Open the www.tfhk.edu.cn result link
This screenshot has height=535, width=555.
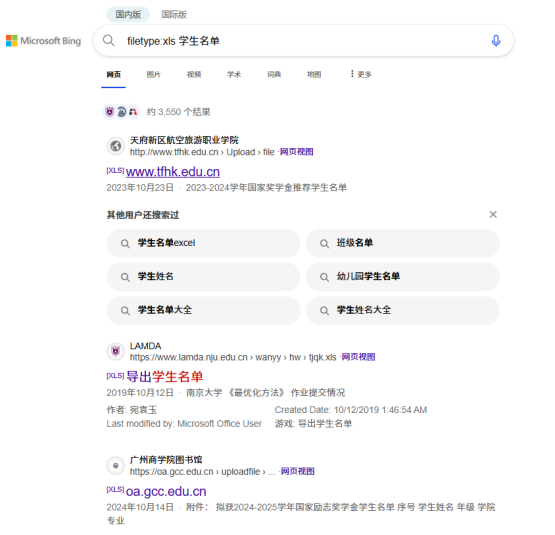tap(173, 172)
